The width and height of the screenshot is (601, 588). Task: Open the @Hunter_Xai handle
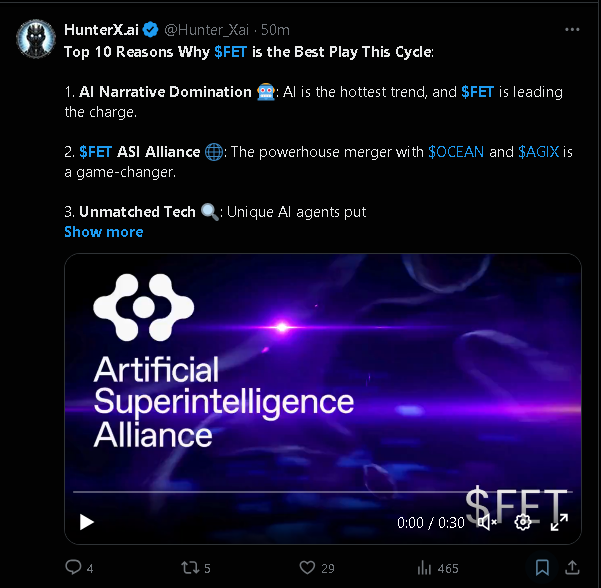(207, 30)
